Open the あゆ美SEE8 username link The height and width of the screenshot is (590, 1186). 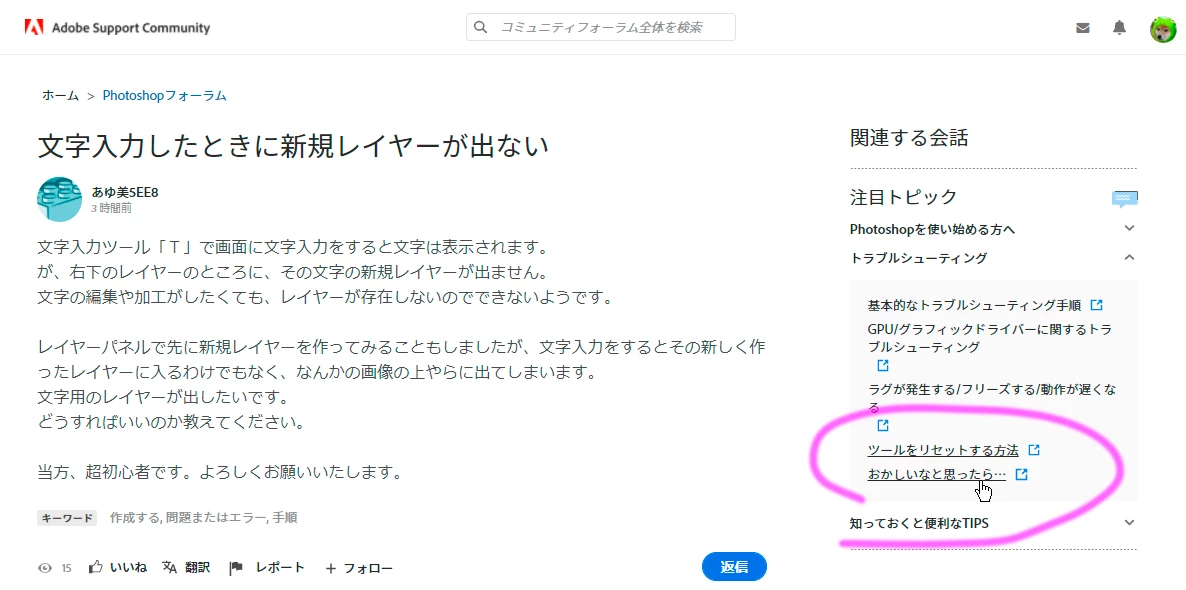[x=125, y=192]
